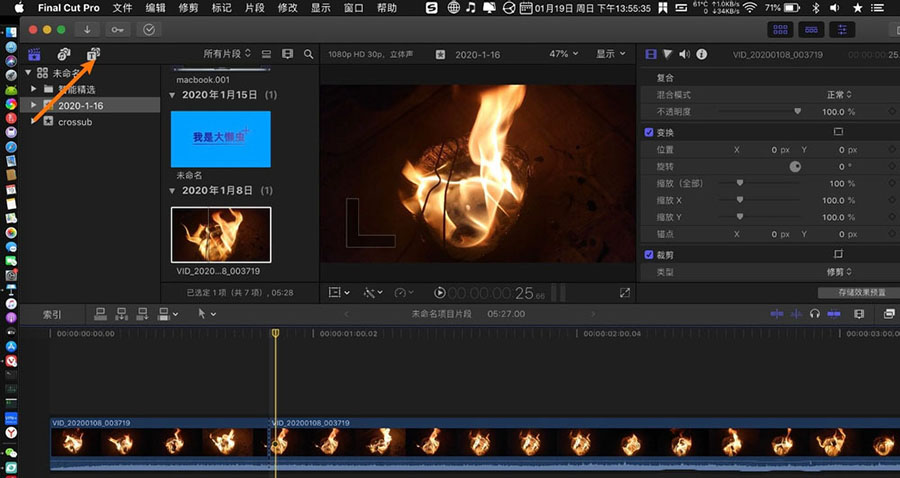900x478 pixels.
Task: Click the 裁剪 on-screen crop control icon
Action: click(x=838, y=254)
